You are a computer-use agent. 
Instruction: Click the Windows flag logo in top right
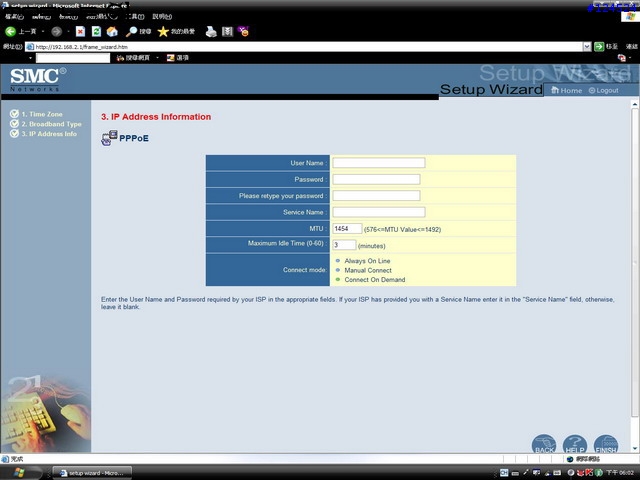pos(630,16)
